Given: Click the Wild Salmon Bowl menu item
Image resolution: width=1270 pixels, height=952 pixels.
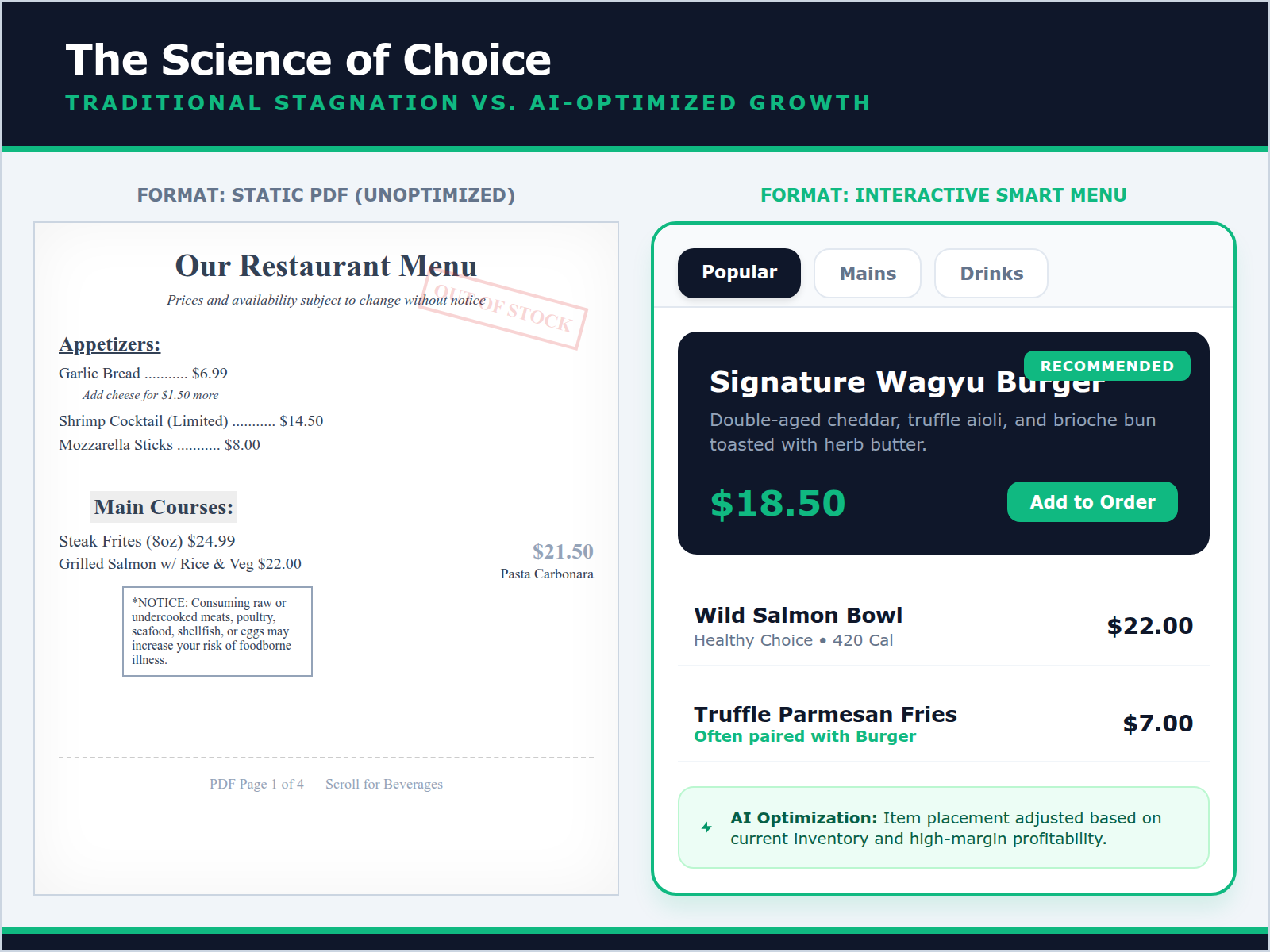Looking at the screenshot, I should tap(798, 615).
